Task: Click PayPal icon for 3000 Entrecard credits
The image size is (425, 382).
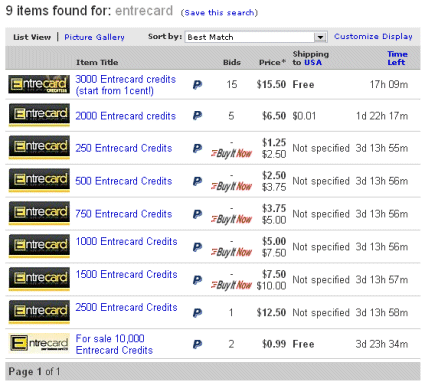Action: click(197, 85)
